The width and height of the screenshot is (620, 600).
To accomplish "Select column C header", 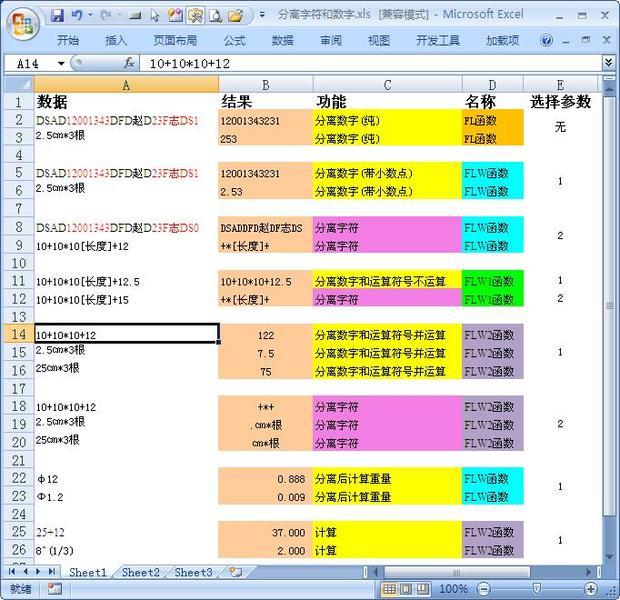I will point(387,85).
